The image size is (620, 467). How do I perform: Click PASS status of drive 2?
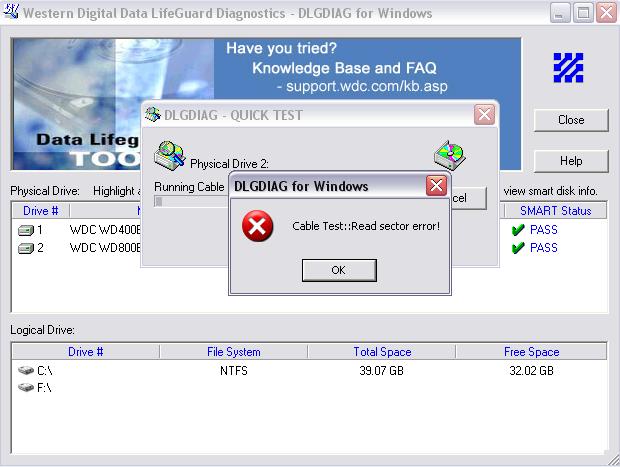[544, 248]
